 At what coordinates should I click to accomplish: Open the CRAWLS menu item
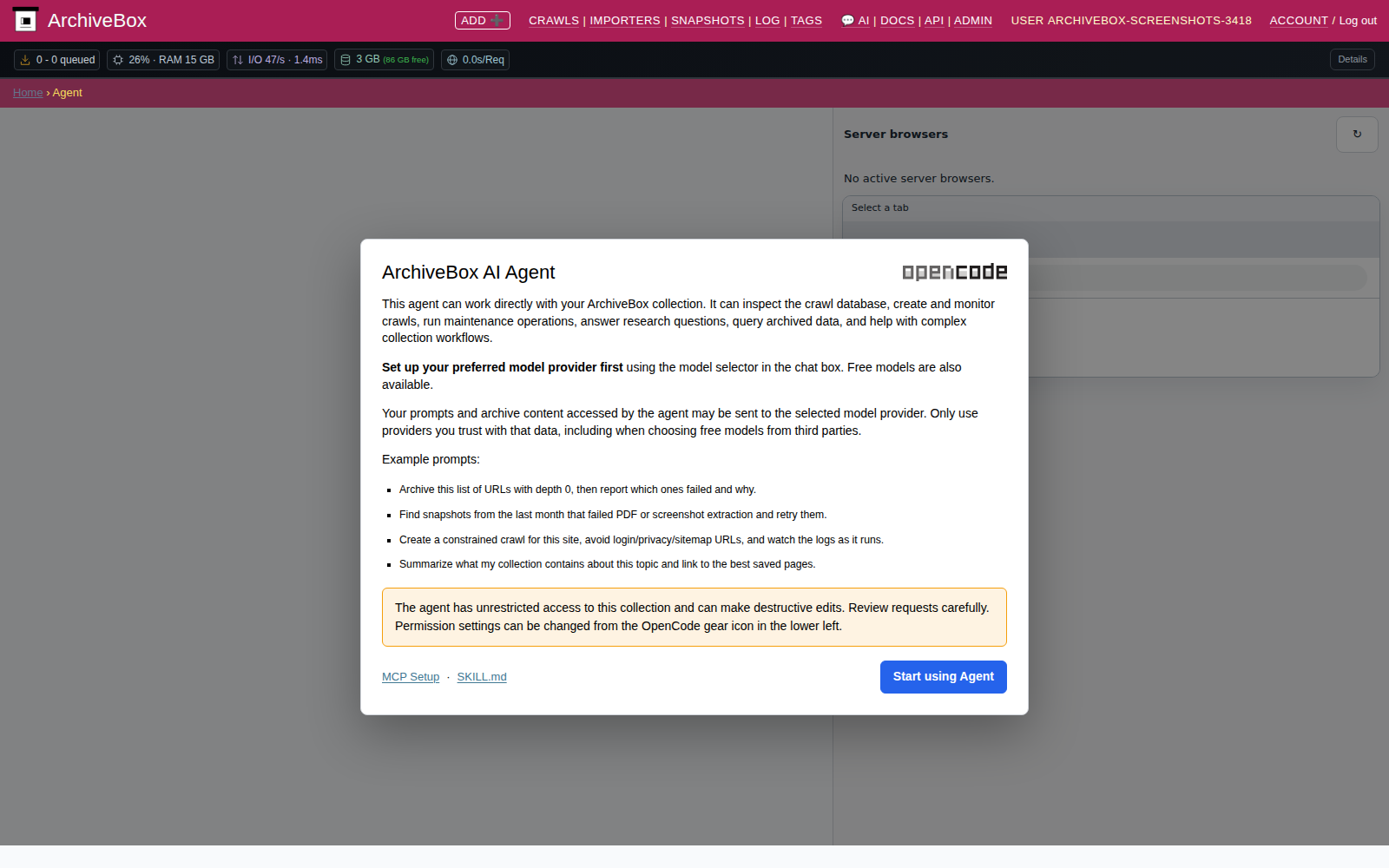click(554, 20)
